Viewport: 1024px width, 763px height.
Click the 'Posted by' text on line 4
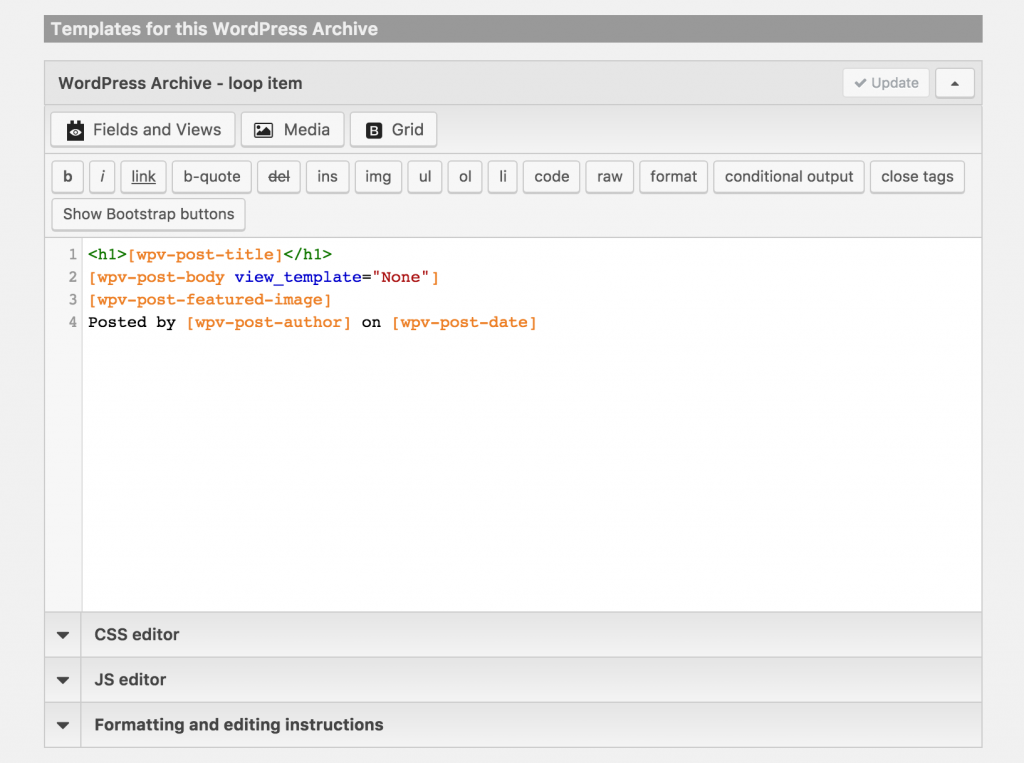tap(132, 322)
